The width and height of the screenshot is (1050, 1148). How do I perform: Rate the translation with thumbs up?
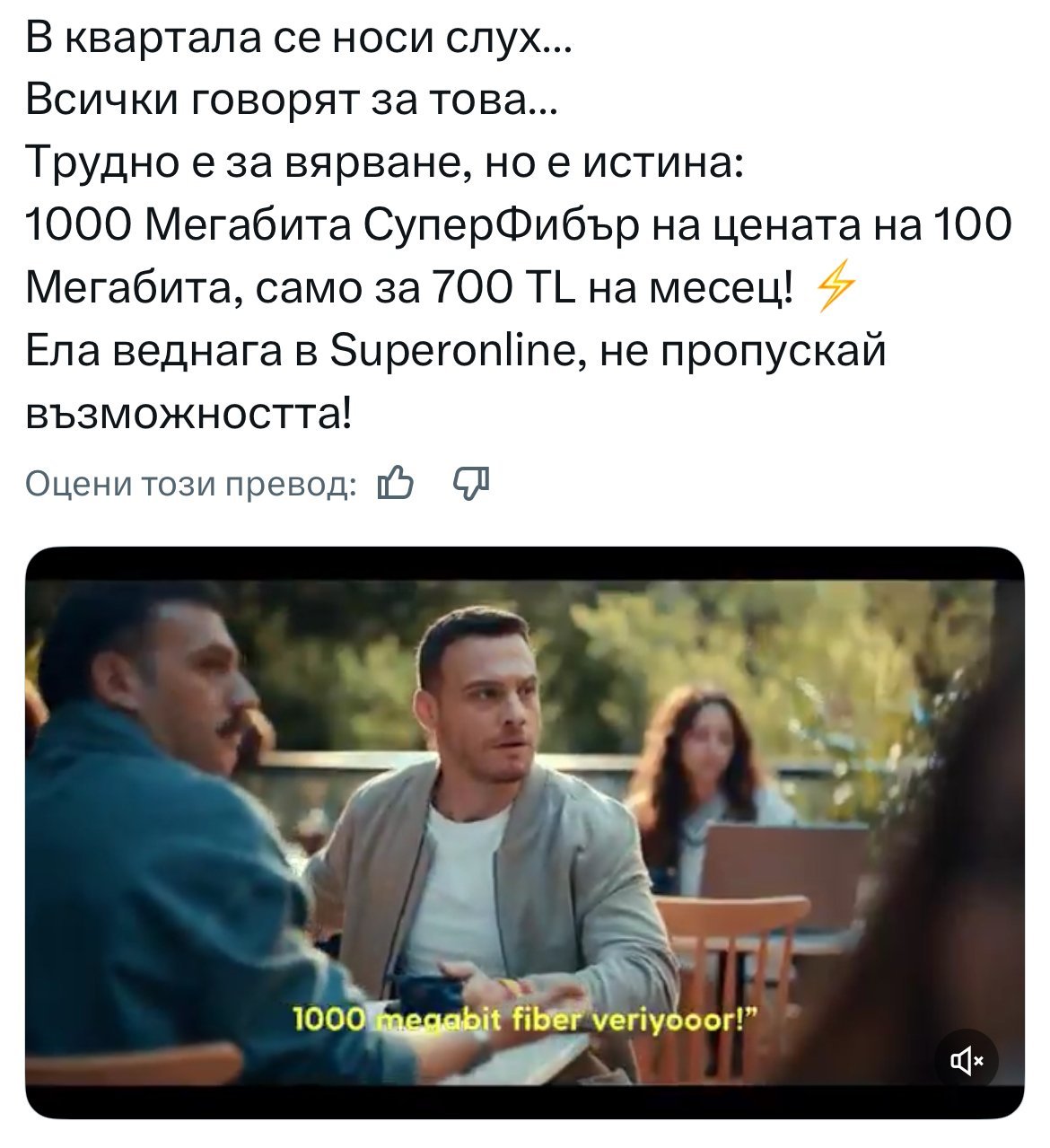click(x=395, y=484)
